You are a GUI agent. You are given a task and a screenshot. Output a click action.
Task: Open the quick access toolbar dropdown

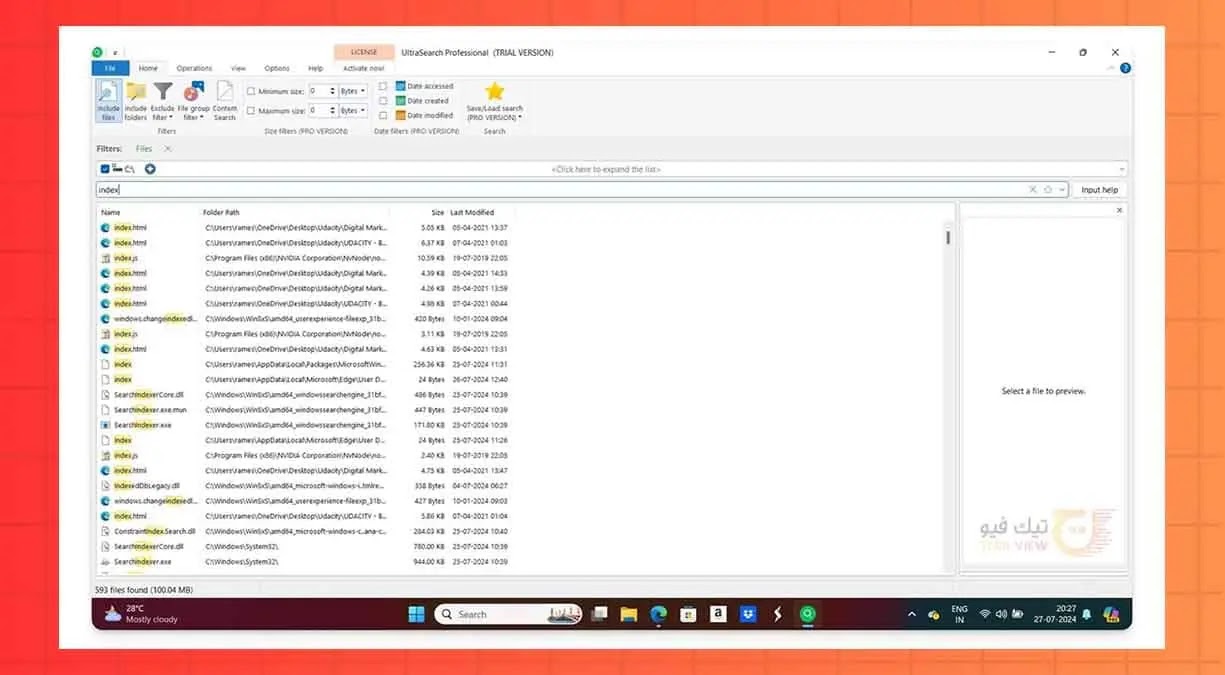(x=115, y=53)
